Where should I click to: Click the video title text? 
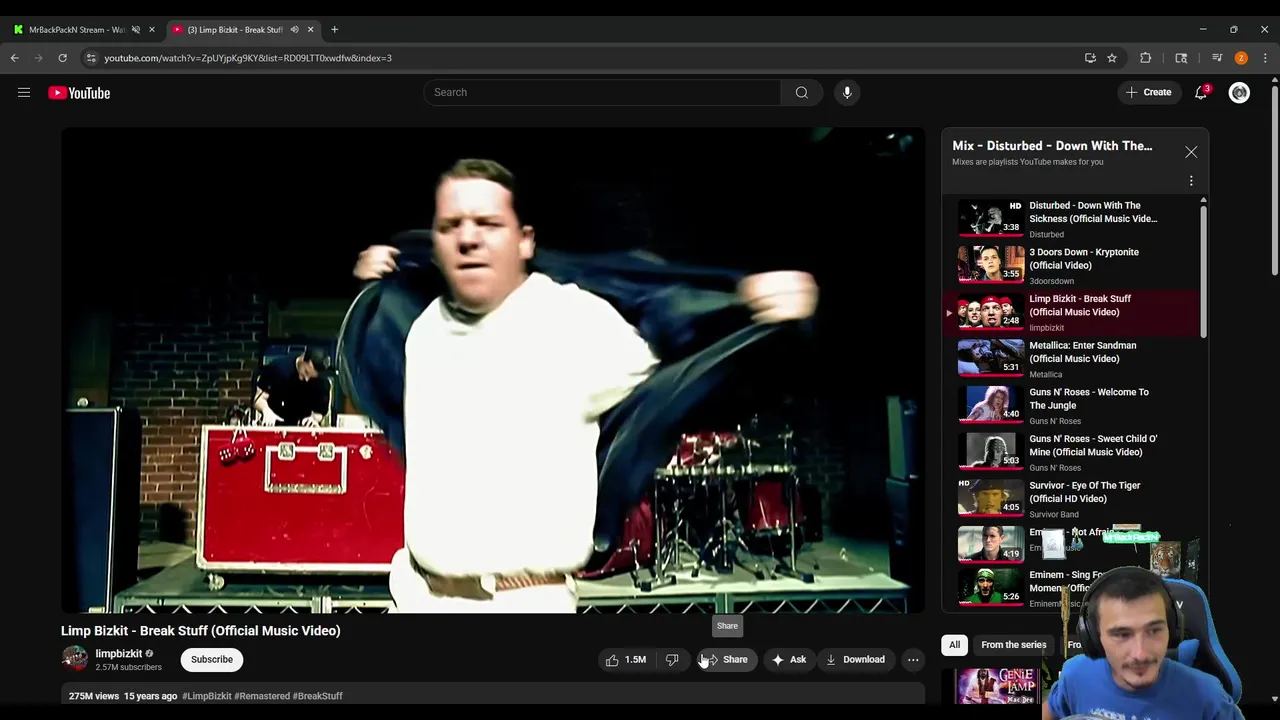pyautogui.click(x=201, y=631)
